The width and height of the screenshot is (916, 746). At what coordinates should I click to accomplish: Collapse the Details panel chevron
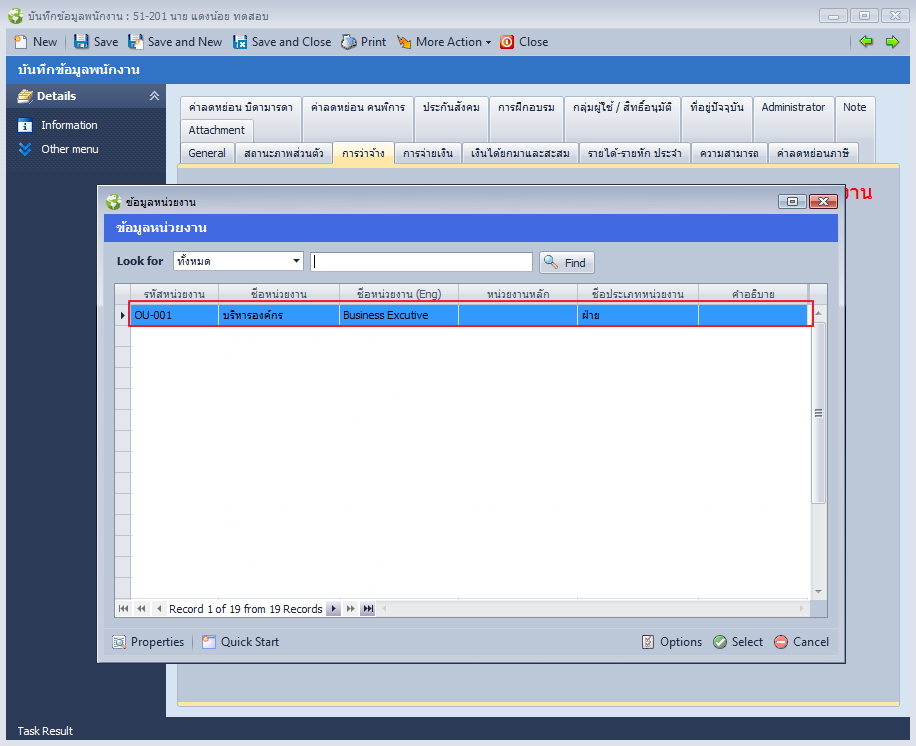click(154, 96)
